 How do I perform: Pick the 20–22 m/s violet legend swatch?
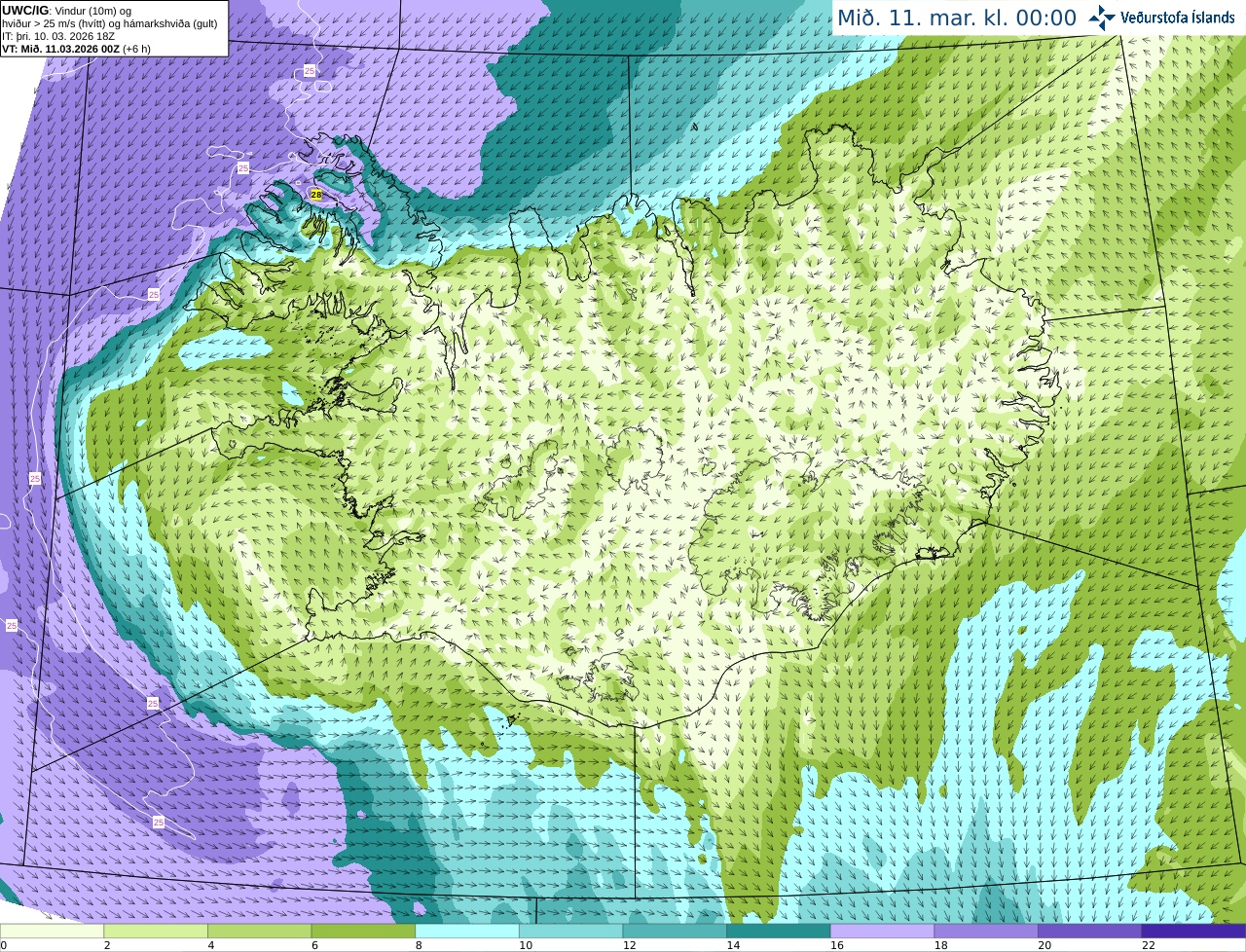click(x=1090, y=931)
